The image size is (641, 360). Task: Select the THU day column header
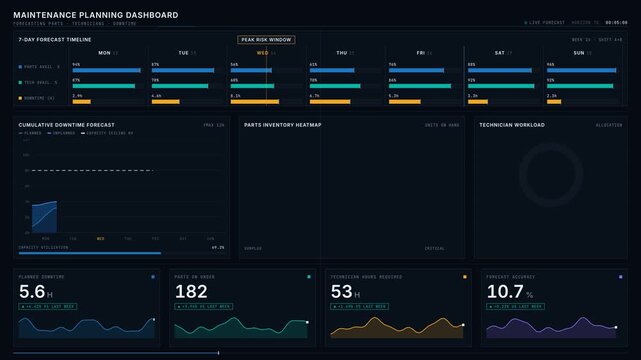tap(345, 53)
